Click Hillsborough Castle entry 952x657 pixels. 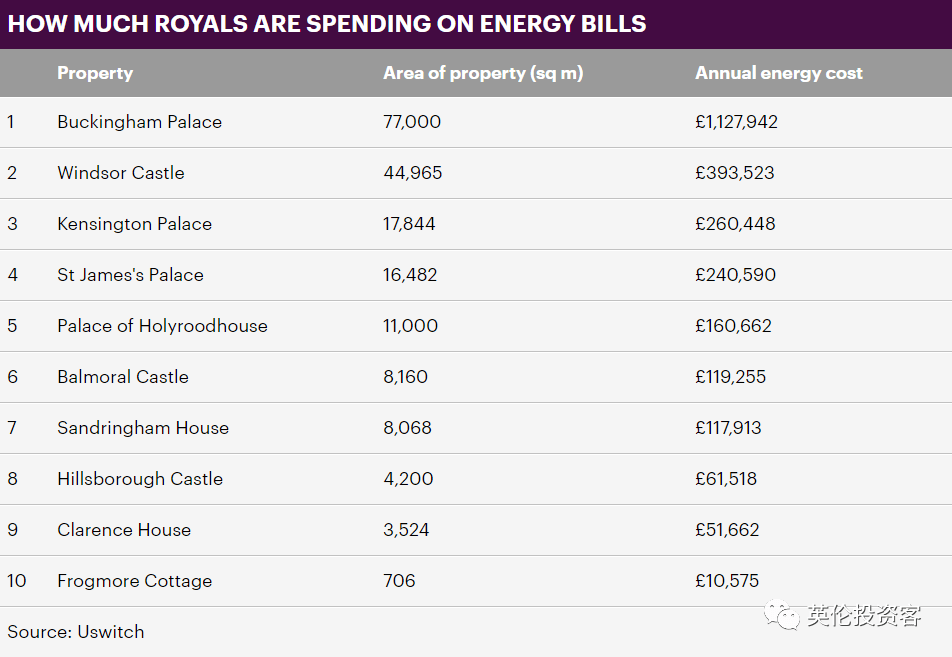coord(140,479)
